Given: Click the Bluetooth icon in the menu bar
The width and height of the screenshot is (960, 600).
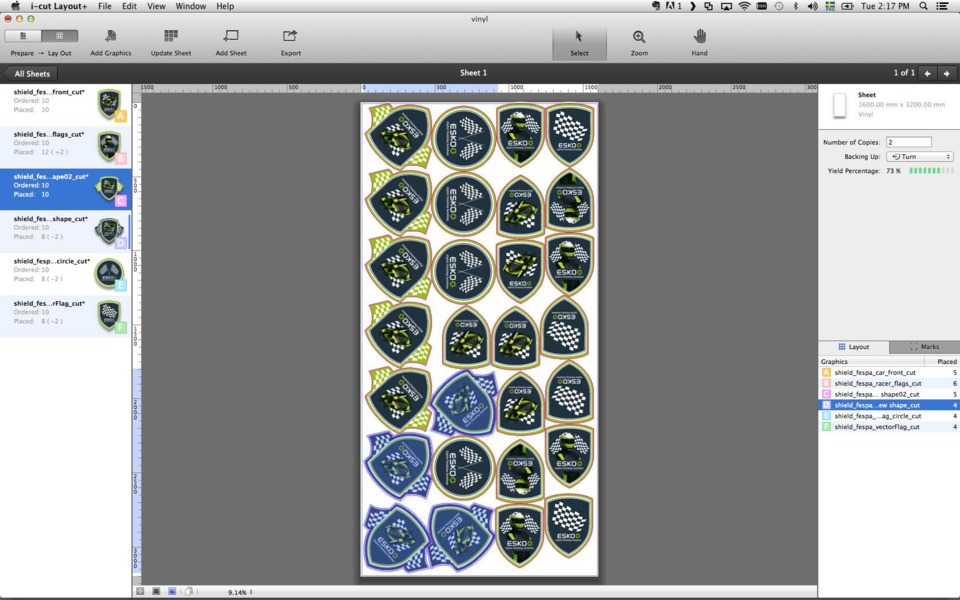Looking at the screenshot, I should tap(795, 6).
